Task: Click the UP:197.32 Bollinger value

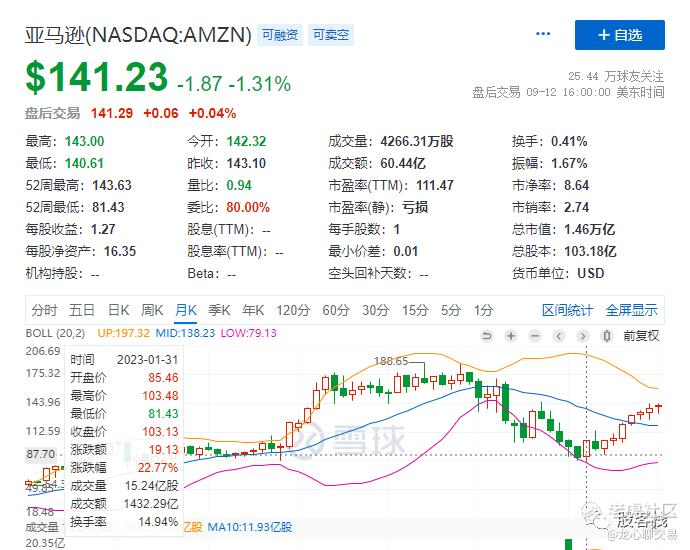Action: coord(123,333)
